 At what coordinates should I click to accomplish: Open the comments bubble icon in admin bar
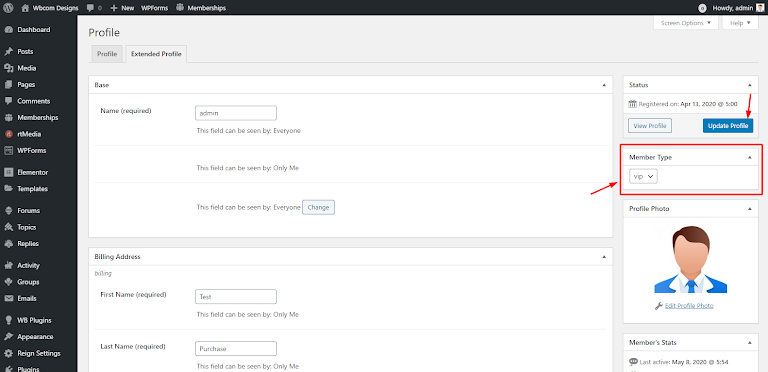coord(91,8)
